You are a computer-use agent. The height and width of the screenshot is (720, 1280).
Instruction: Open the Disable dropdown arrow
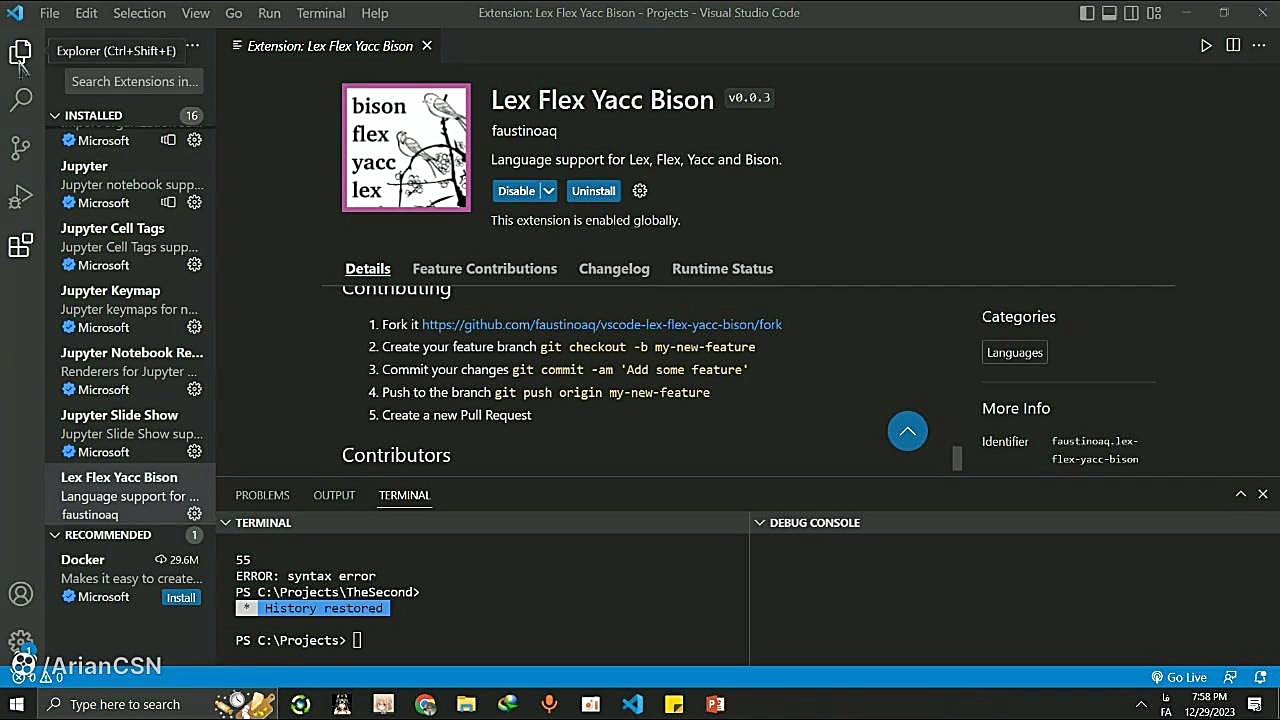548,190
